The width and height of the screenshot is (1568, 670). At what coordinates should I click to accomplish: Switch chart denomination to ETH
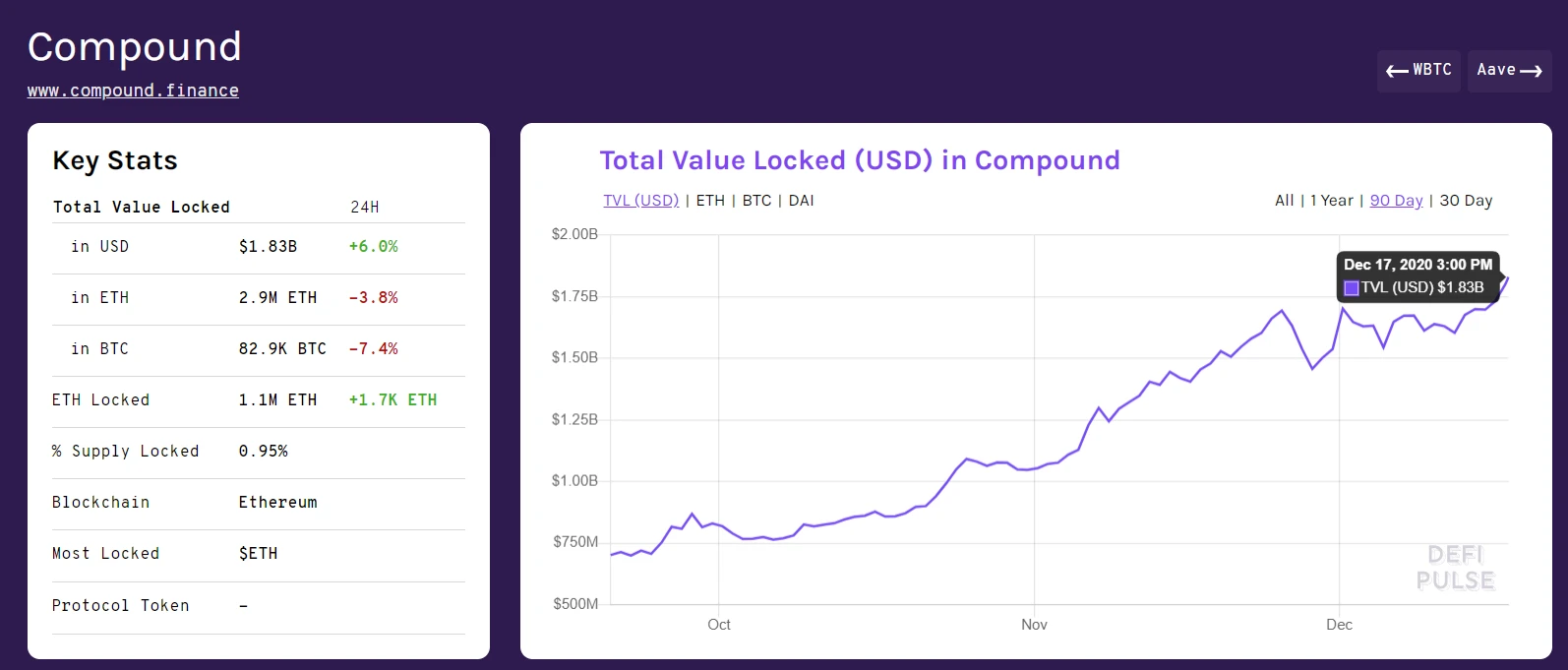(x=710, y=200)
